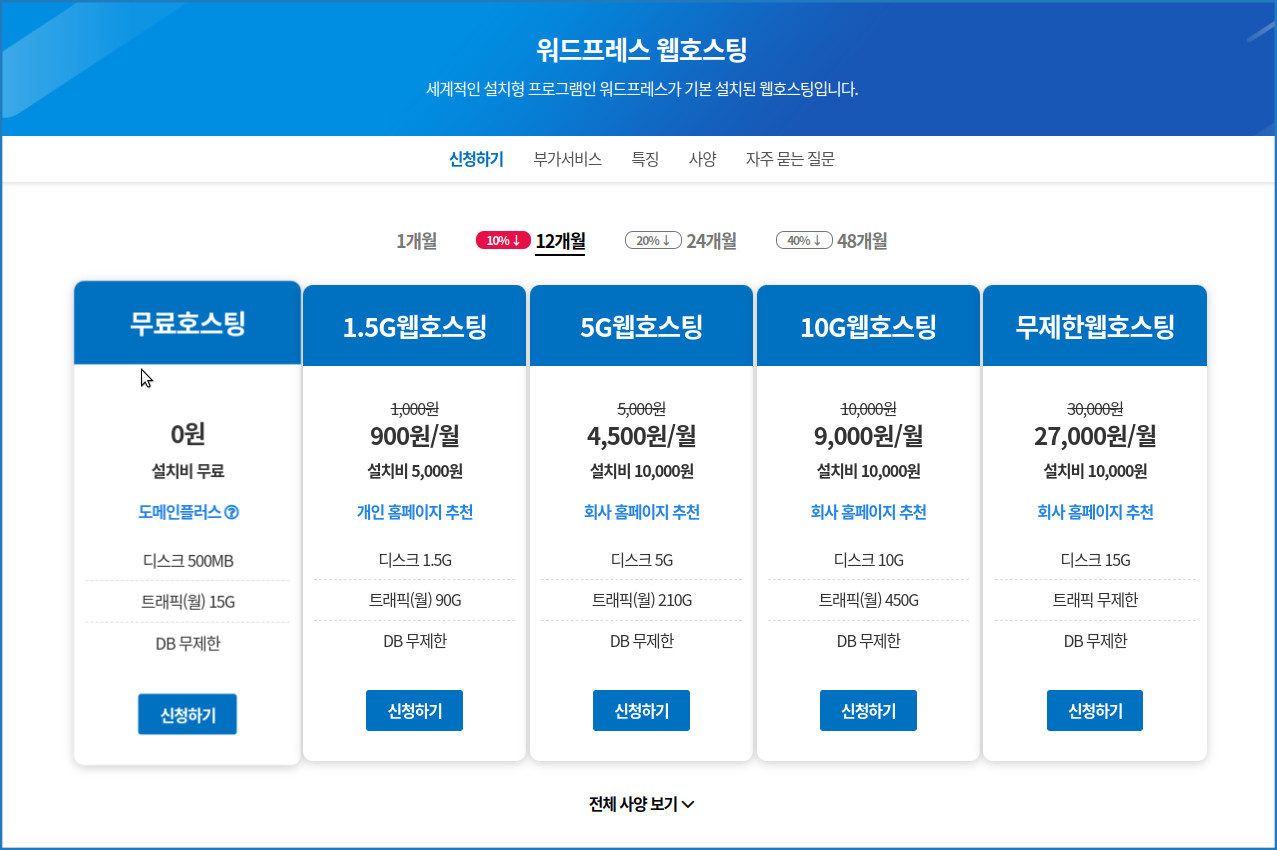
Task: Apply for the free 무료호스팅 plan
Action: [x=187, y=714]
